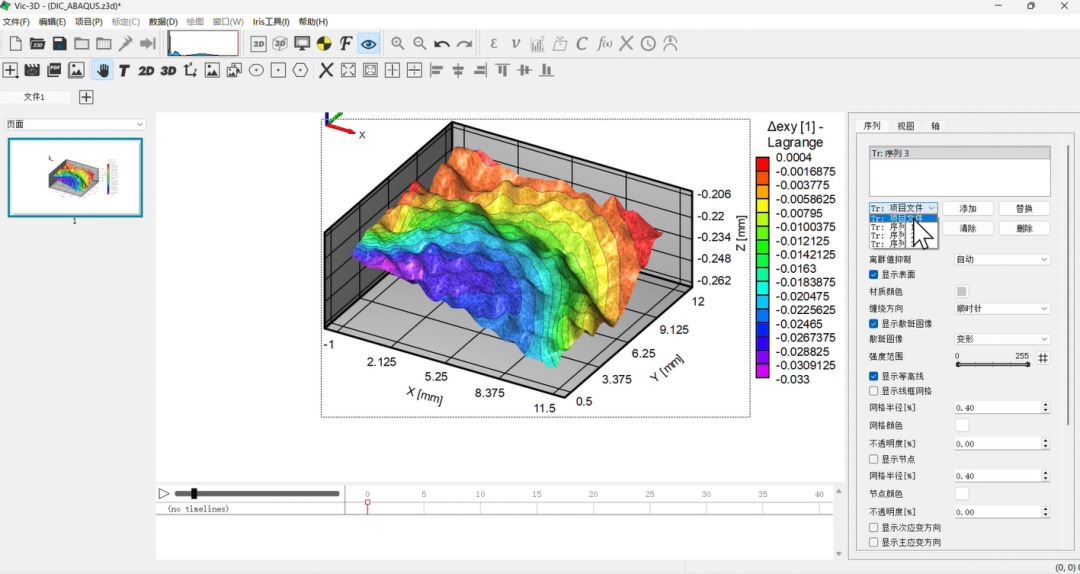Select the hand pan tool
Image resolution: width=1080 pixels, height=574 pixels.
[x=102, y=70]
